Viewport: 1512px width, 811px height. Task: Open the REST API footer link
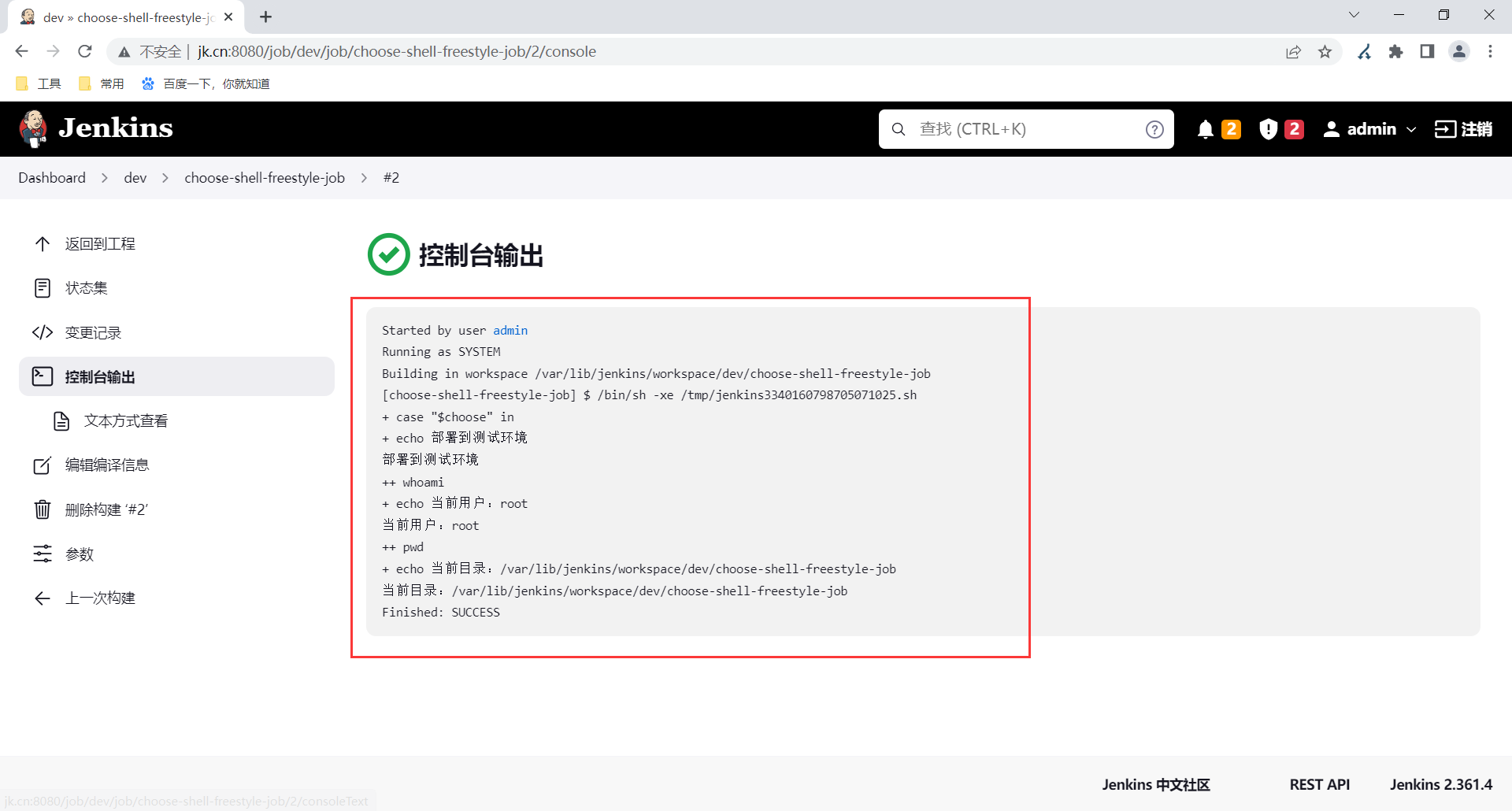point(1320,784)
